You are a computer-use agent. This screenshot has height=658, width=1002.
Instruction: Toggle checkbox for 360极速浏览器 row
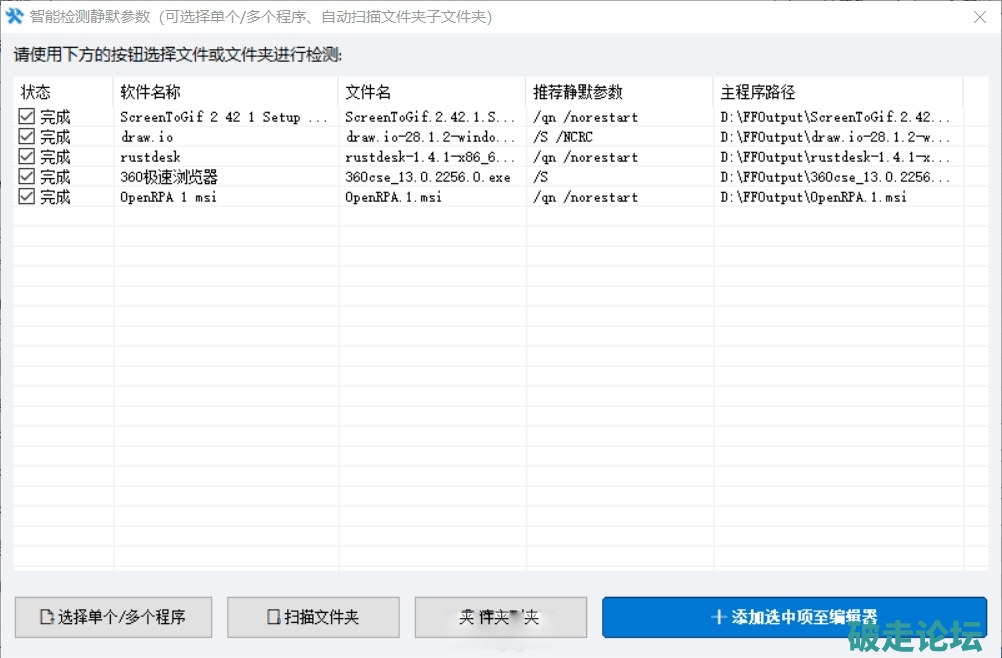27,177
